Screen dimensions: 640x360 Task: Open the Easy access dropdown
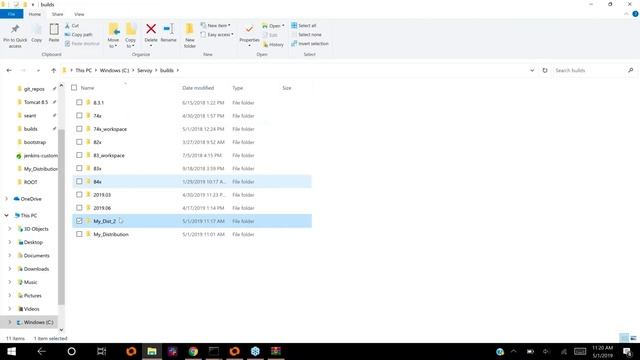pyautogui.click(x=217, y=35)
